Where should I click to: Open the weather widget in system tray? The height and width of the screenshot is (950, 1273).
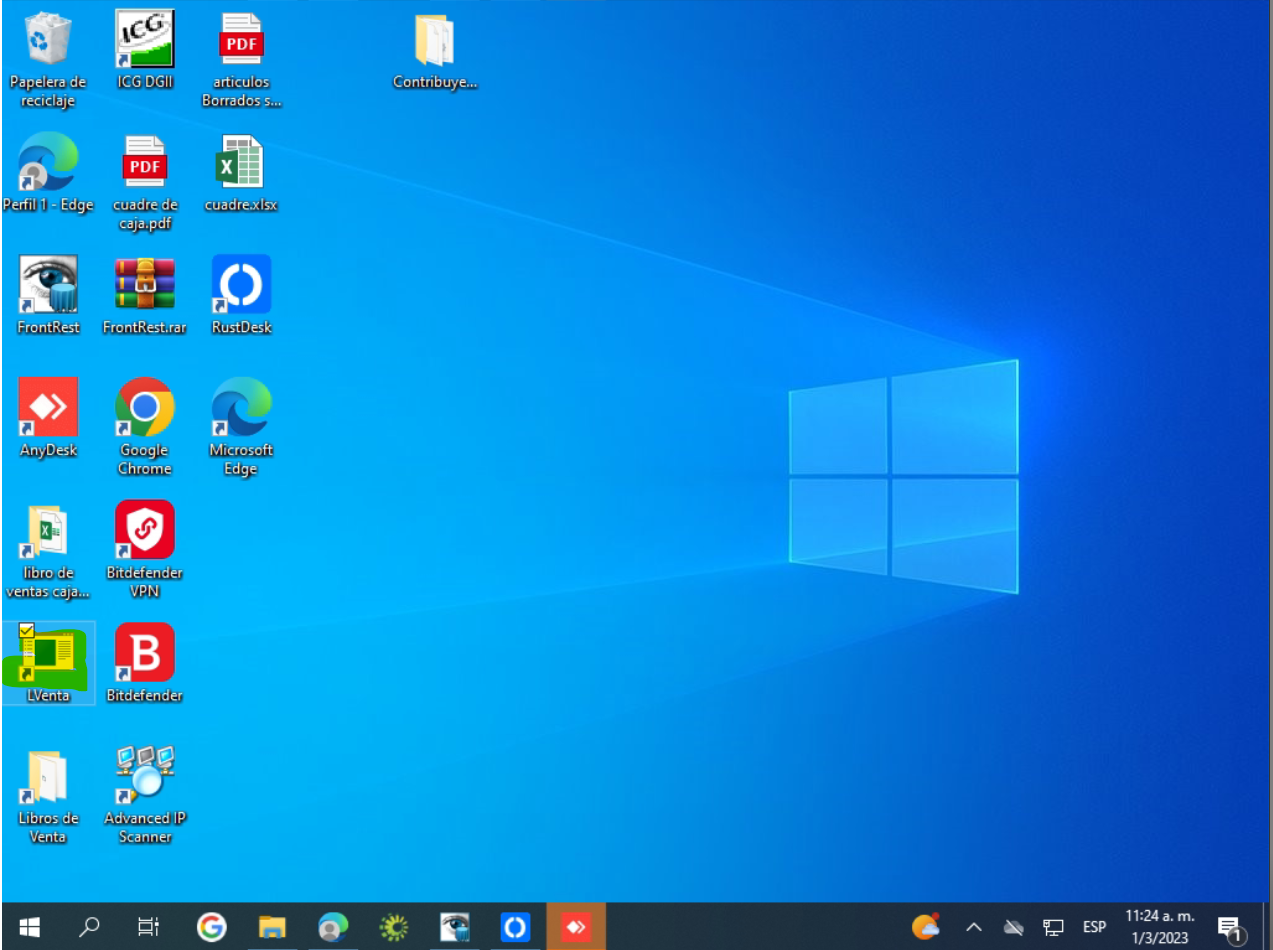(x=926, y=927)
